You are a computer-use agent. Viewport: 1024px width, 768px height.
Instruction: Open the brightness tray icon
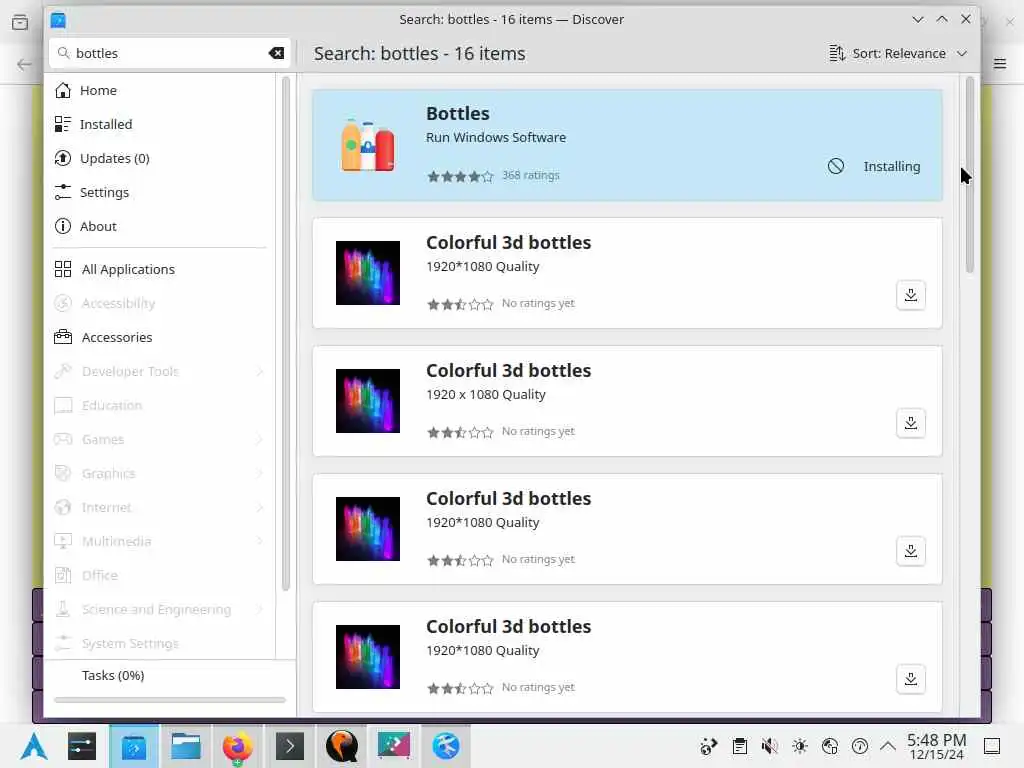[799, 746]
